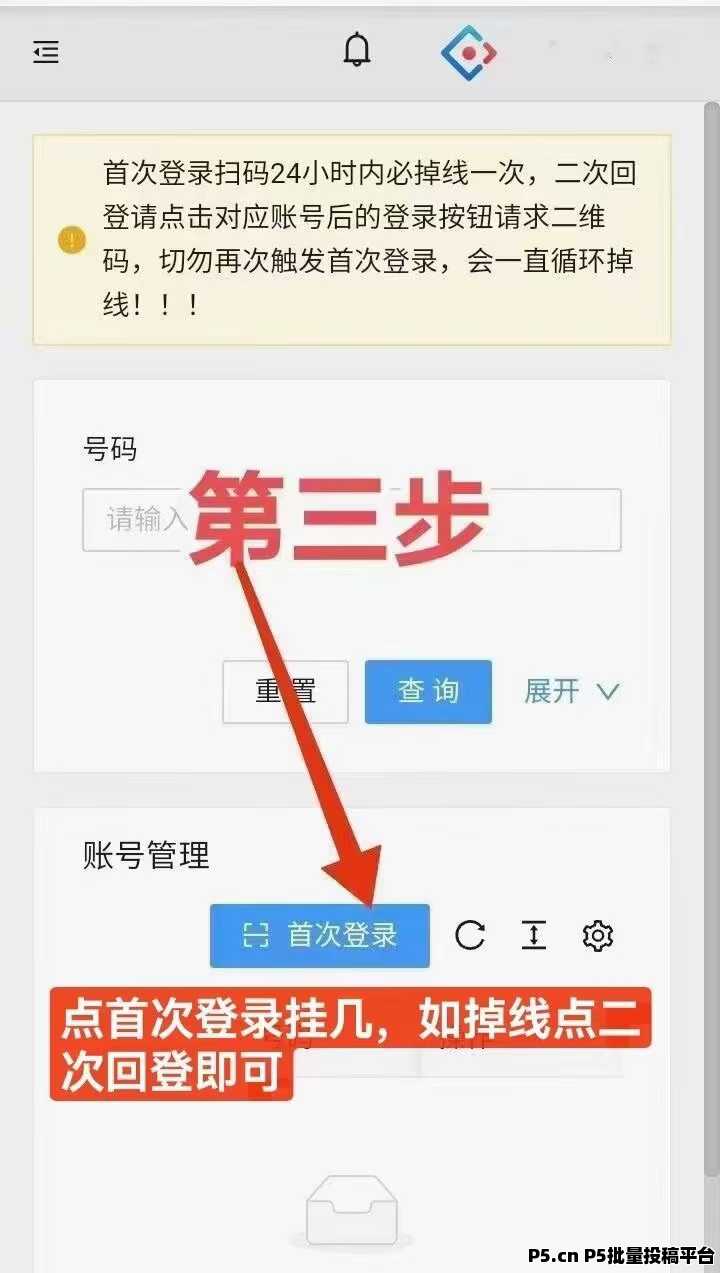Click the 重置 button
The width and height of the screenshot is (720, 1273).
(285, 691)
